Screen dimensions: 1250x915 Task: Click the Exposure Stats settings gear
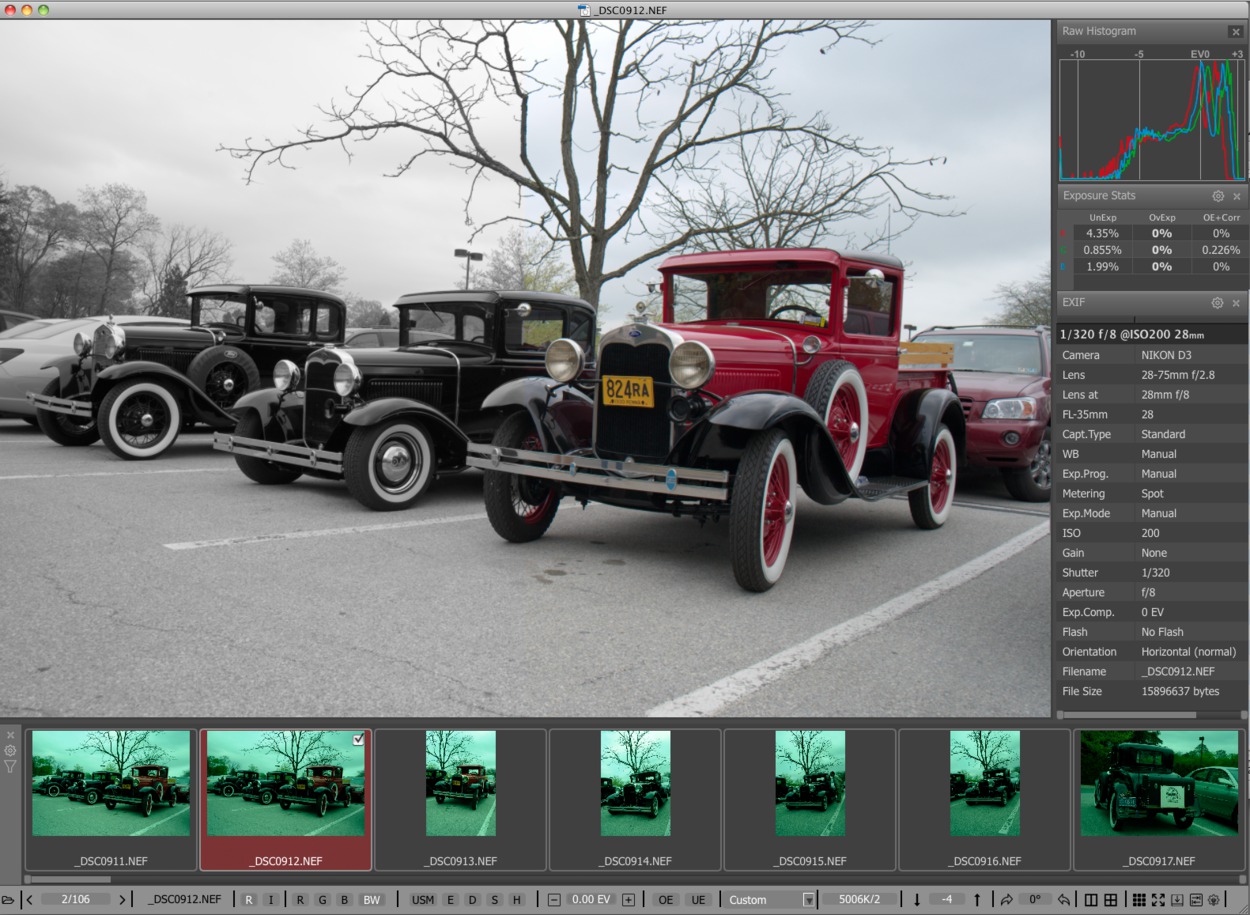click(1217, 197)
